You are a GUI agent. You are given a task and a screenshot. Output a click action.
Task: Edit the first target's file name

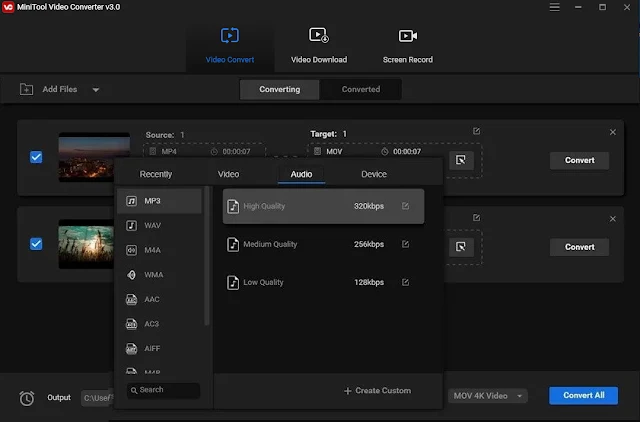click(x=476, y=131)
